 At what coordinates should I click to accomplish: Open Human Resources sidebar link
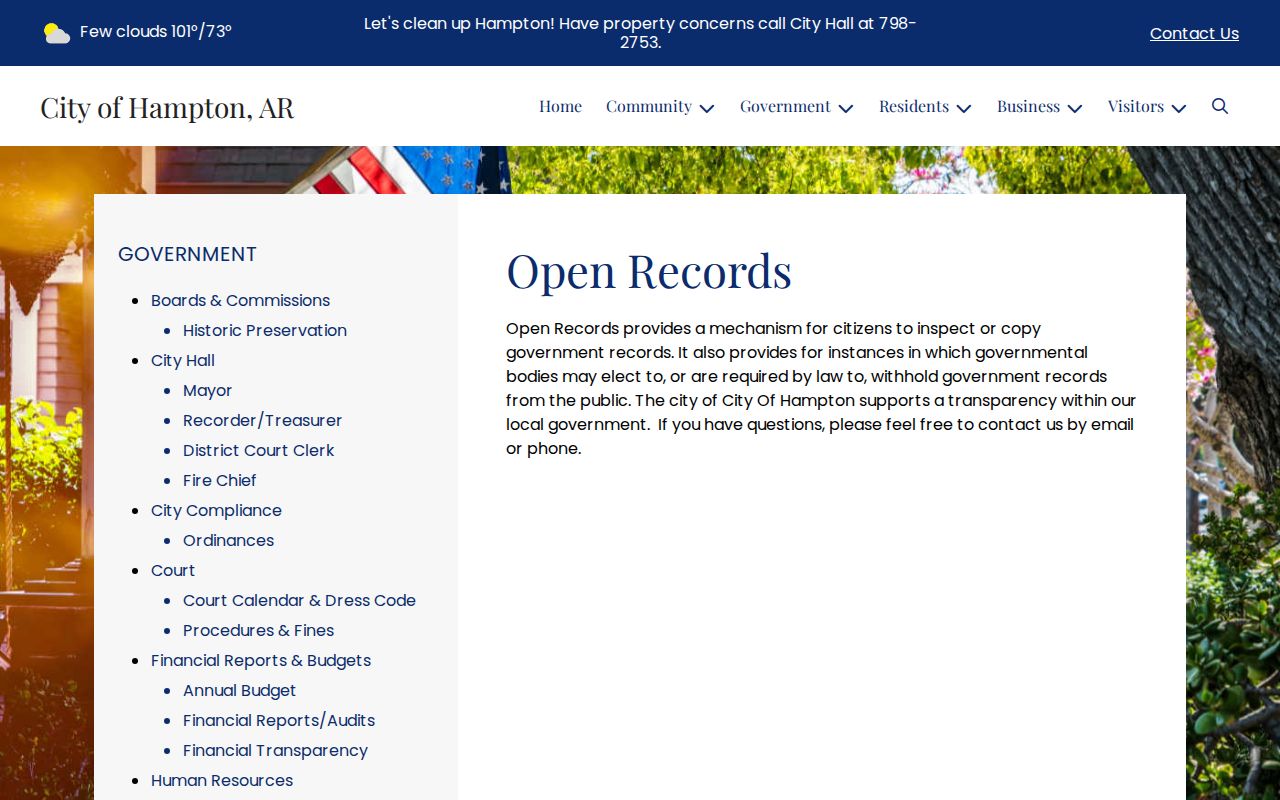[x=222, y=780]
